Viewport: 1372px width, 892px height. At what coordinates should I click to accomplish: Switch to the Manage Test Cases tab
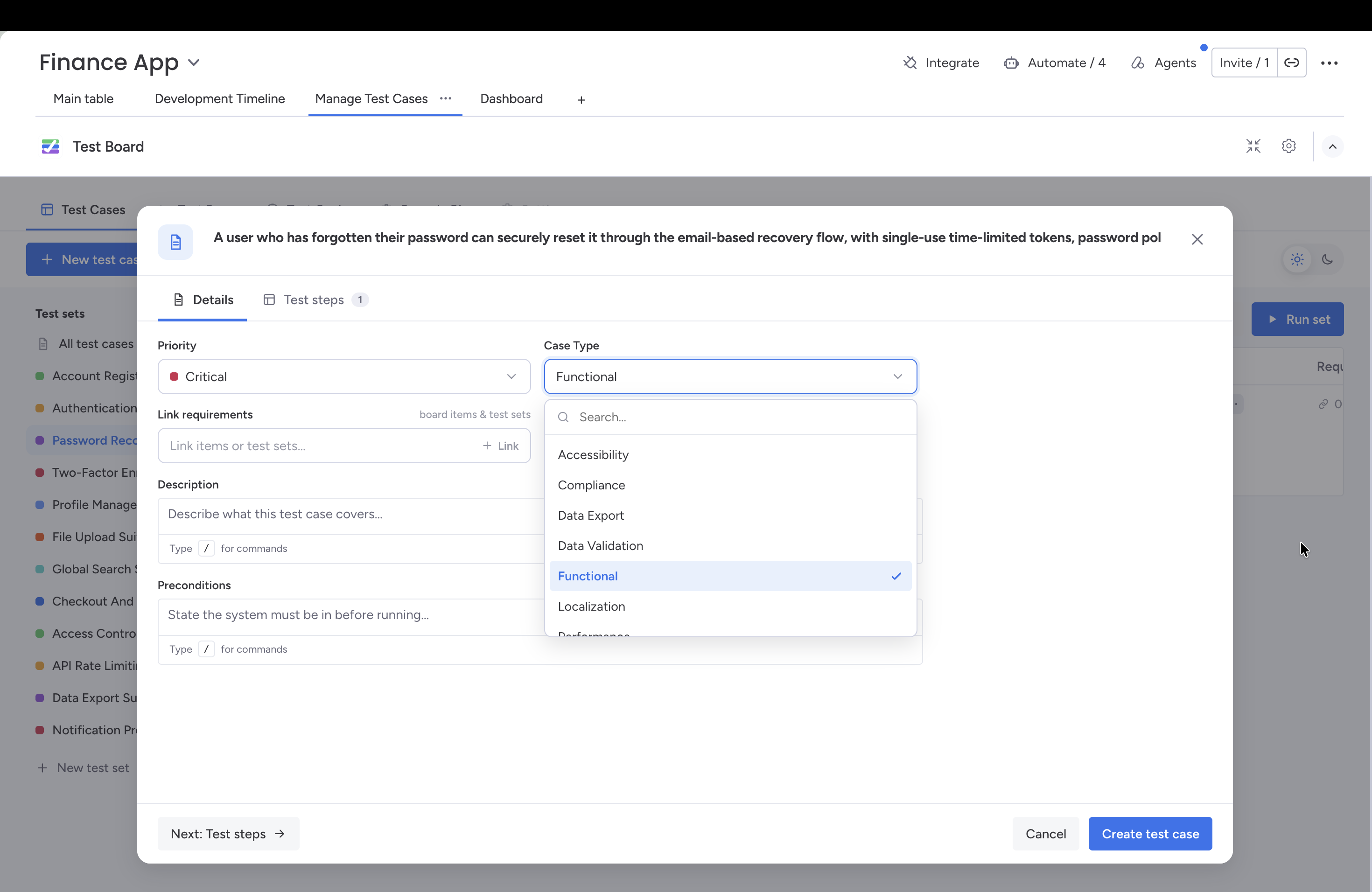pyautogui.click(x=371, y=98)
